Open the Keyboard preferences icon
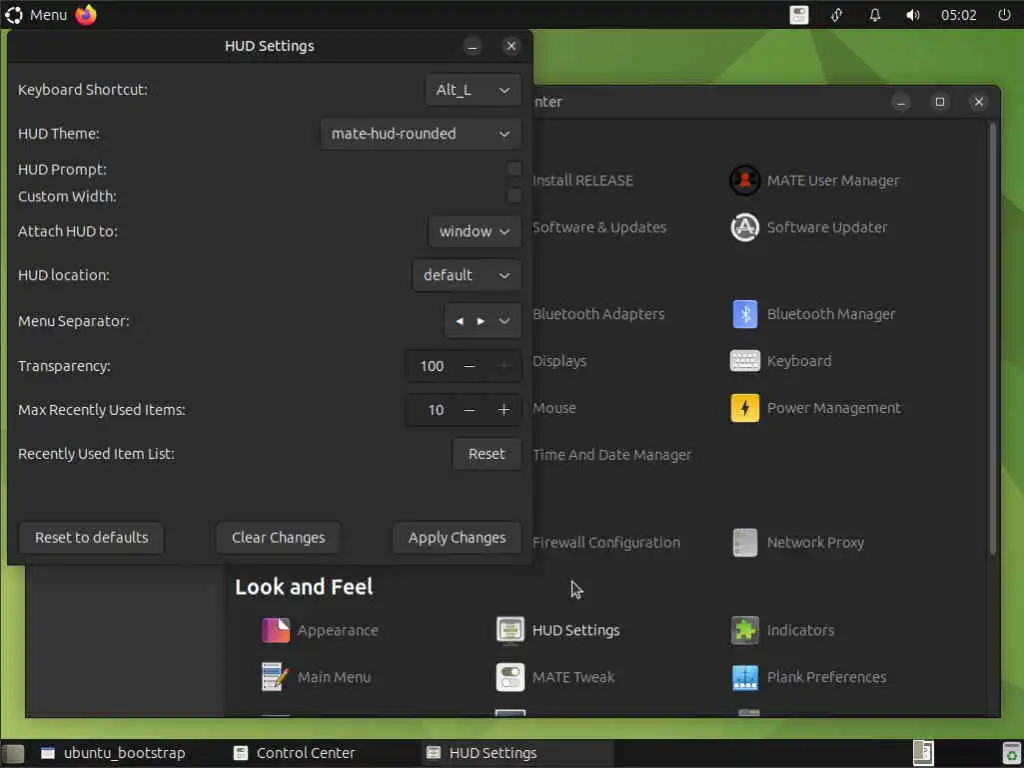This screenshot has height=768, width=1024. point(744,361)
